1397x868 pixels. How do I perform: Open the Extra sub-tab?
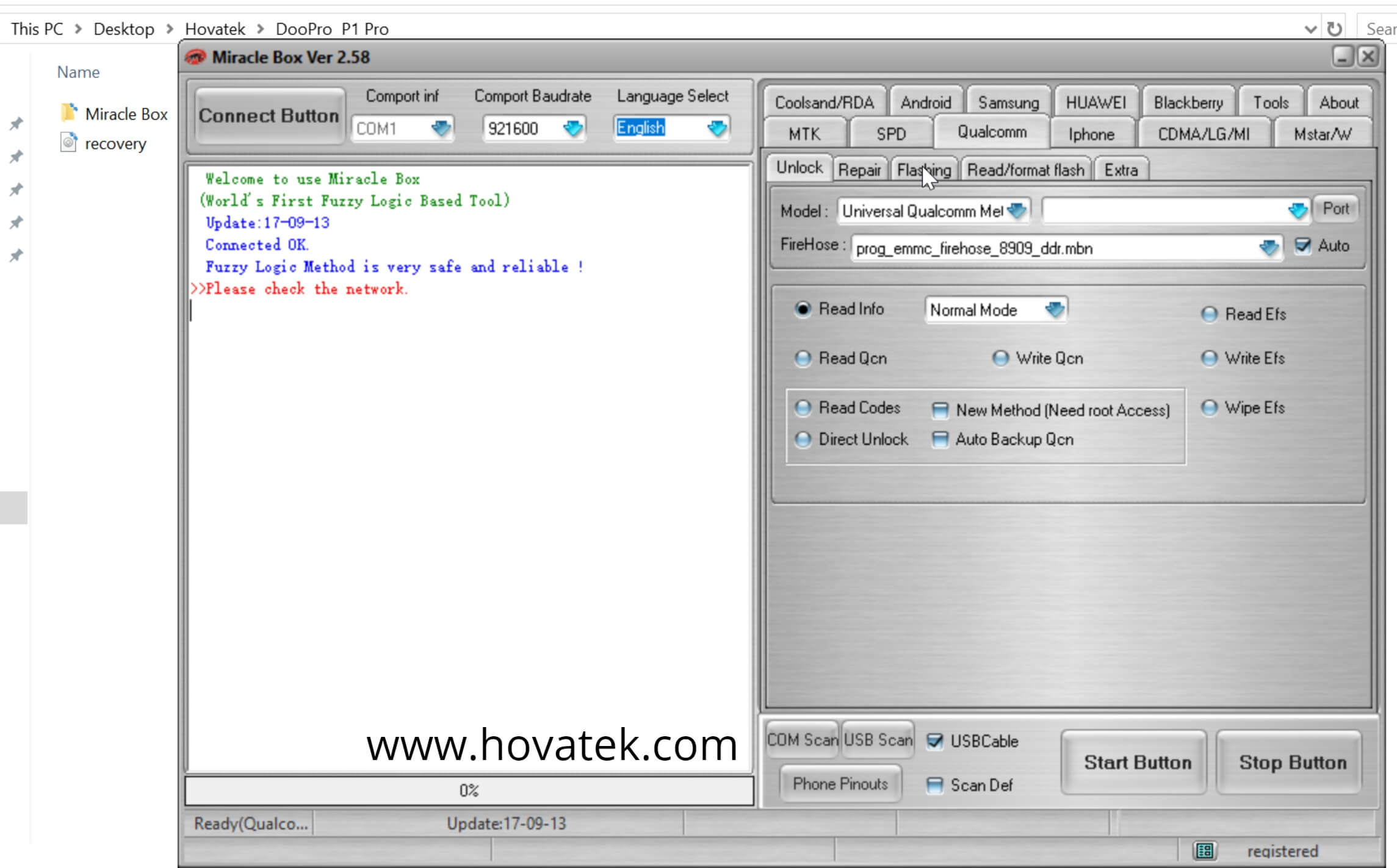tap(1121, 170)
